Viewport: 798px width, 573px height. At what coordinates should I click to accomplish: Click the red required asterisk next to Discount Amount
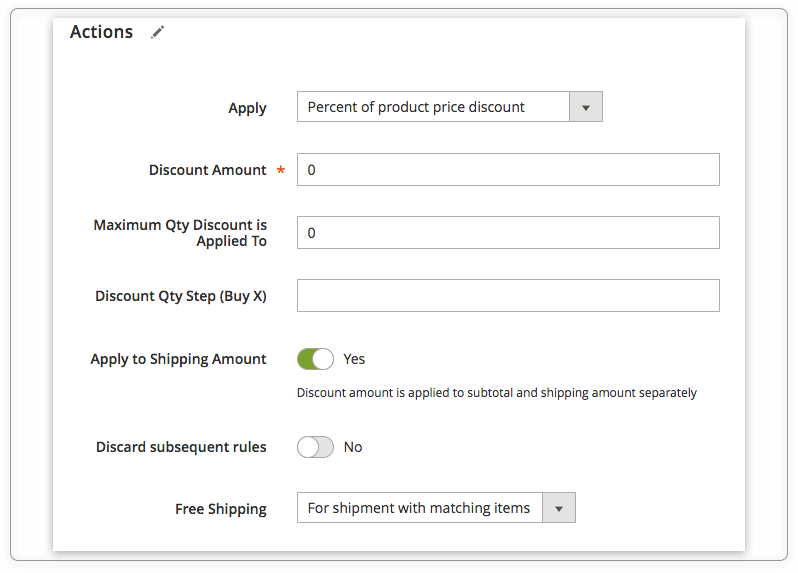tap(280, 169)
